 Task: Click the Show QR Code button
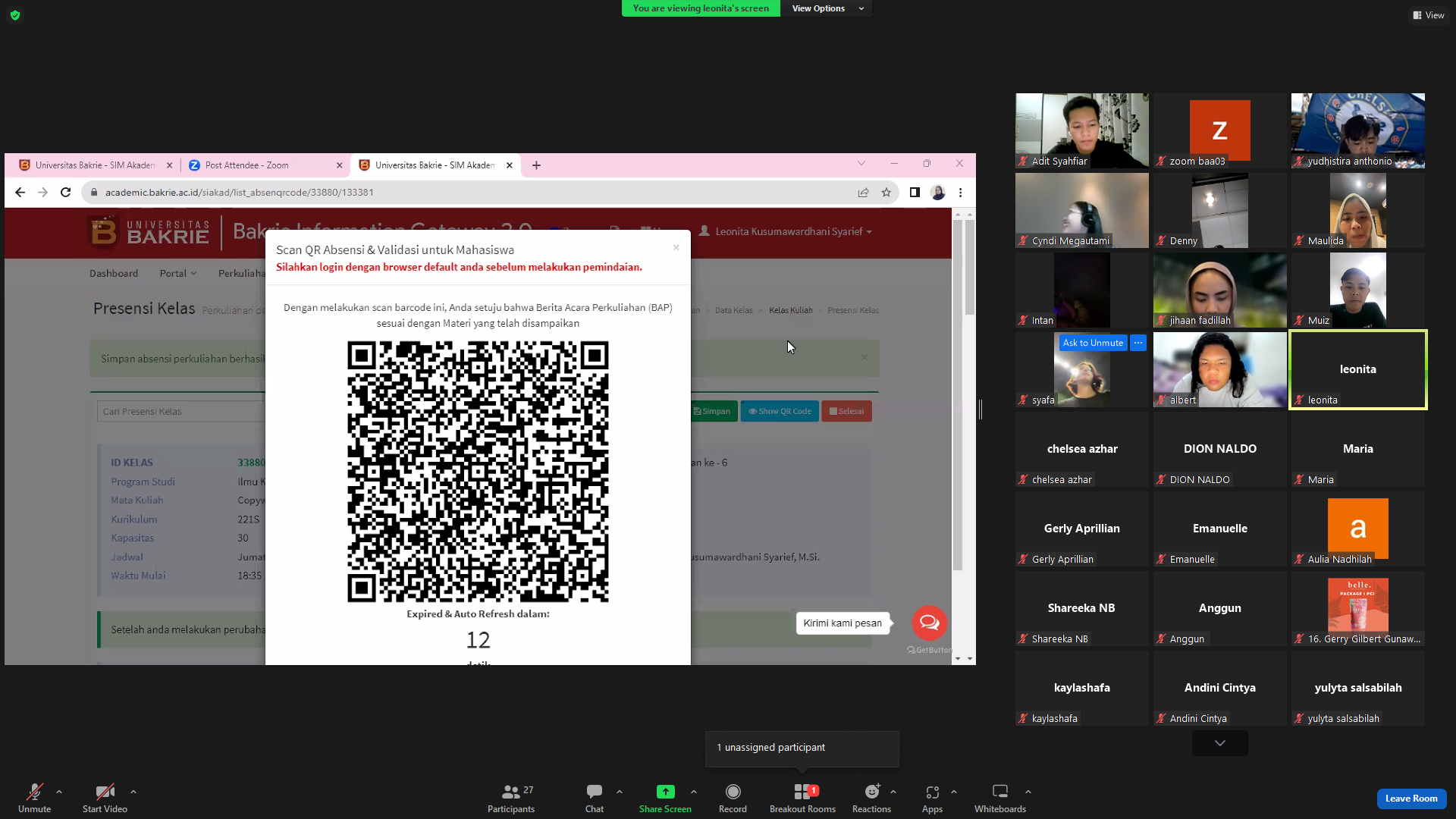780,411
